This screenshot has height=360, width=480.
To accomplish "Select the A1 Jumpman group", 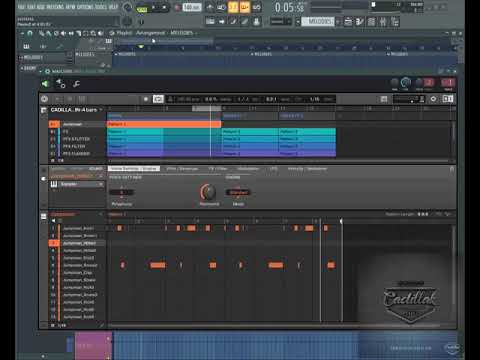I will (x=77, y=124).
